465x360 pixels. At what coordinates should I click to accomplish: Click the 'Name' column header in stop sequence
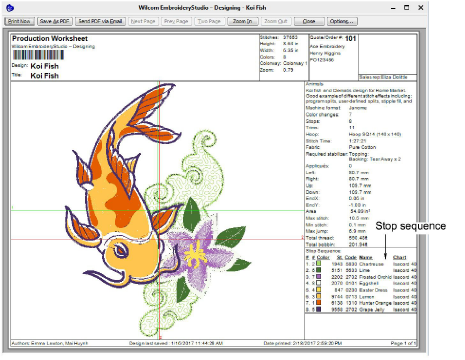coord(366,258)
